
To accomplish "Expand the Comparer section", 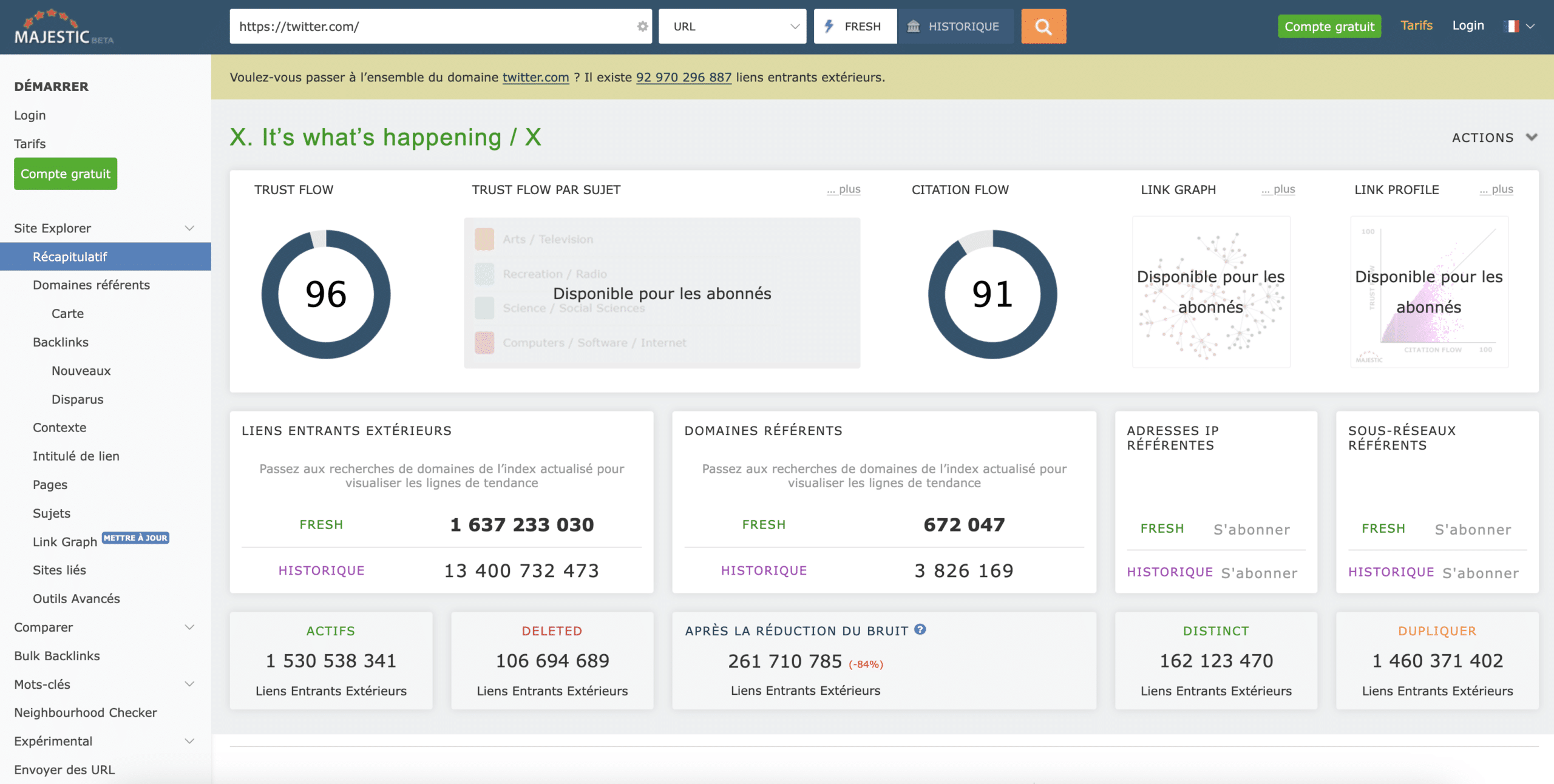I will (189, 627).
